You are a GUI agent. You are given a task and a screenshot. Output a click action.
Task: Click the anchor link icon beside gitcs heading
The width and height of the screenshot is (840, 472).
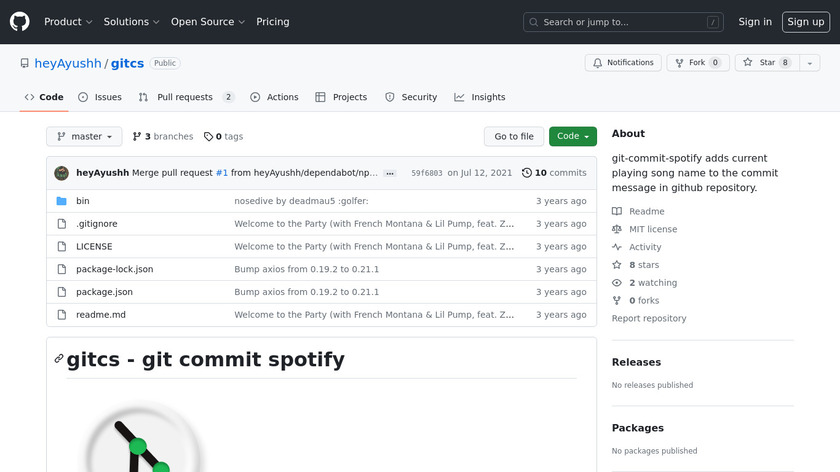59,360
